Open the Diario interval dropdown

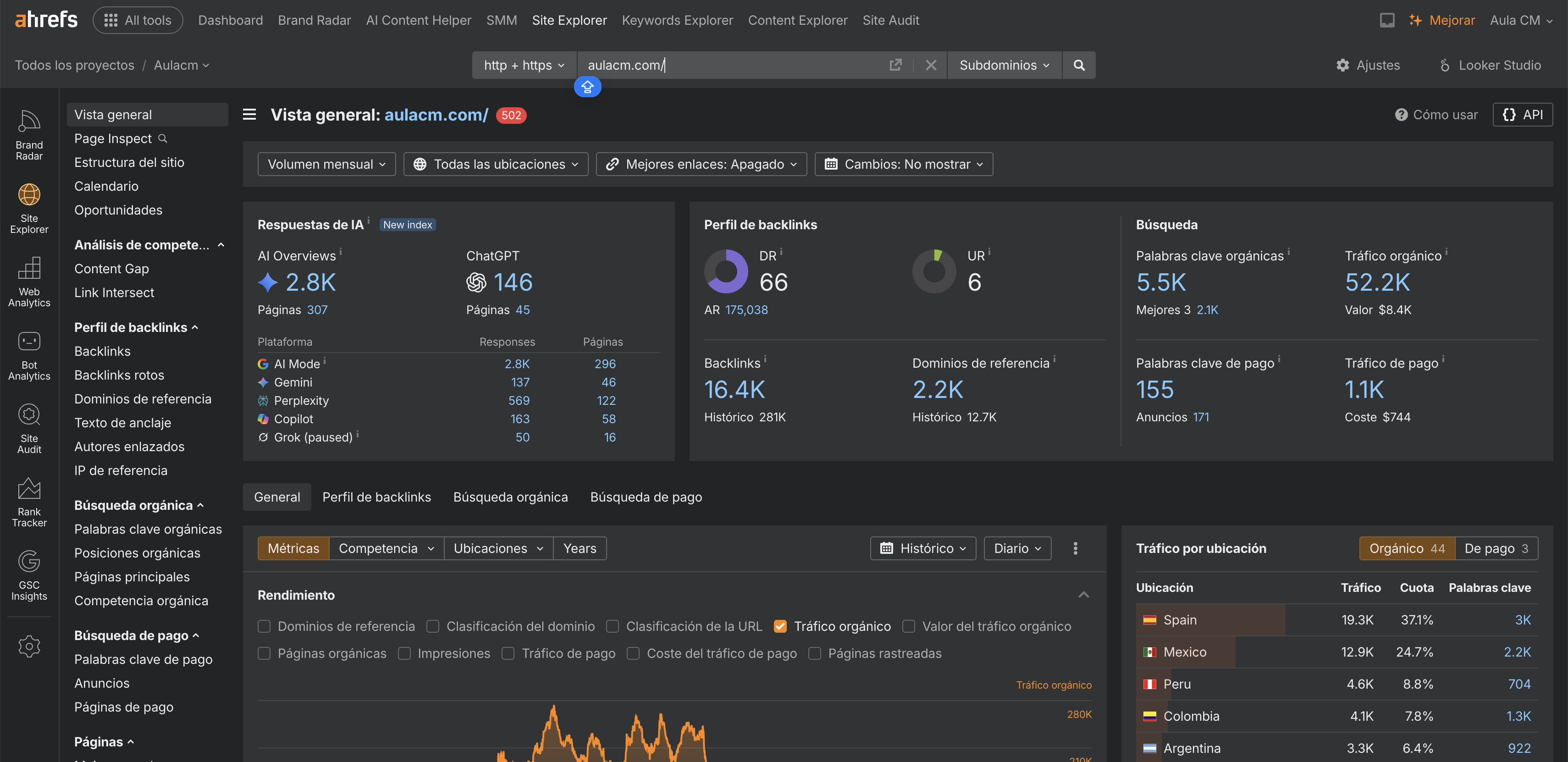click(x=1018, y=548)
